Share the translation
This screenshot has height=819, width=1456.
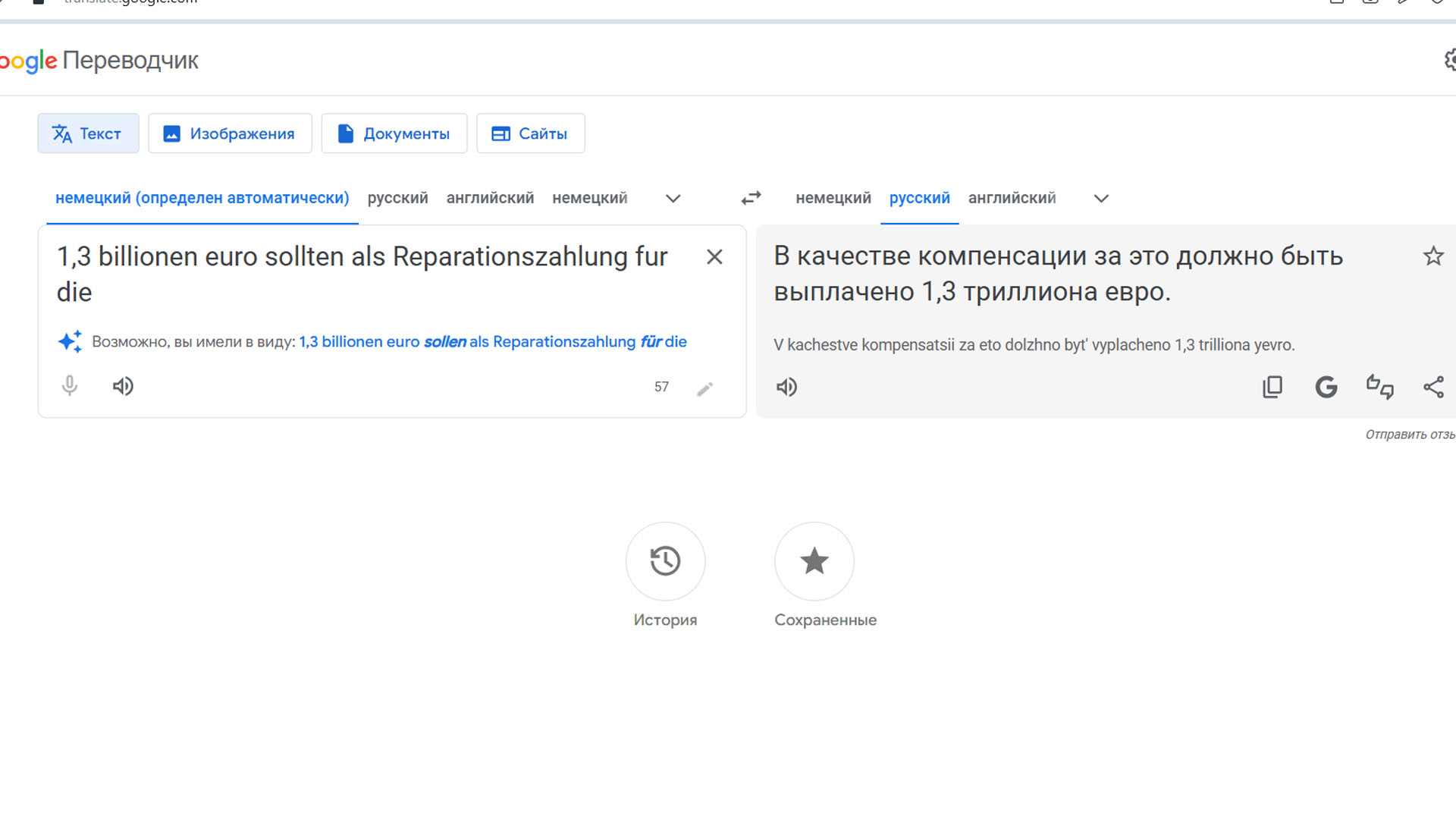tap(1433, 387)
